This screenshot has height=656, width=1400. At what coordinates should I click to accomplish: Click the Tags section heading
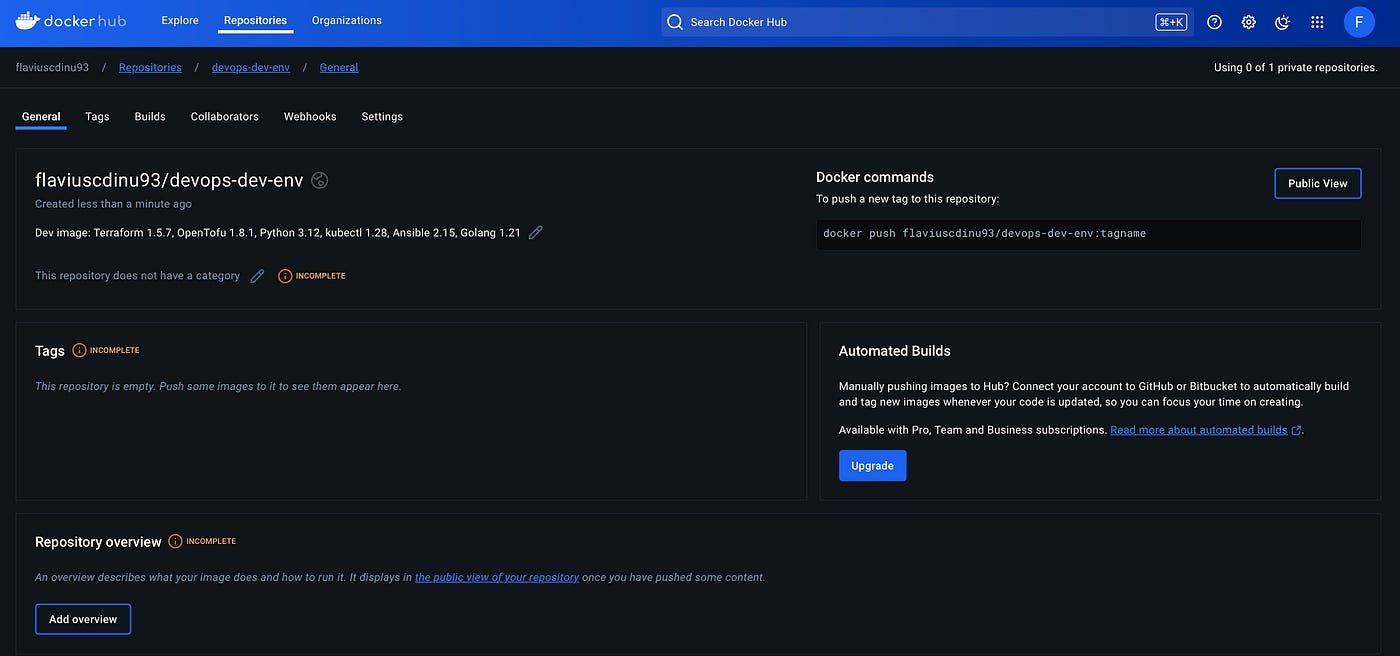click(50, 351)
